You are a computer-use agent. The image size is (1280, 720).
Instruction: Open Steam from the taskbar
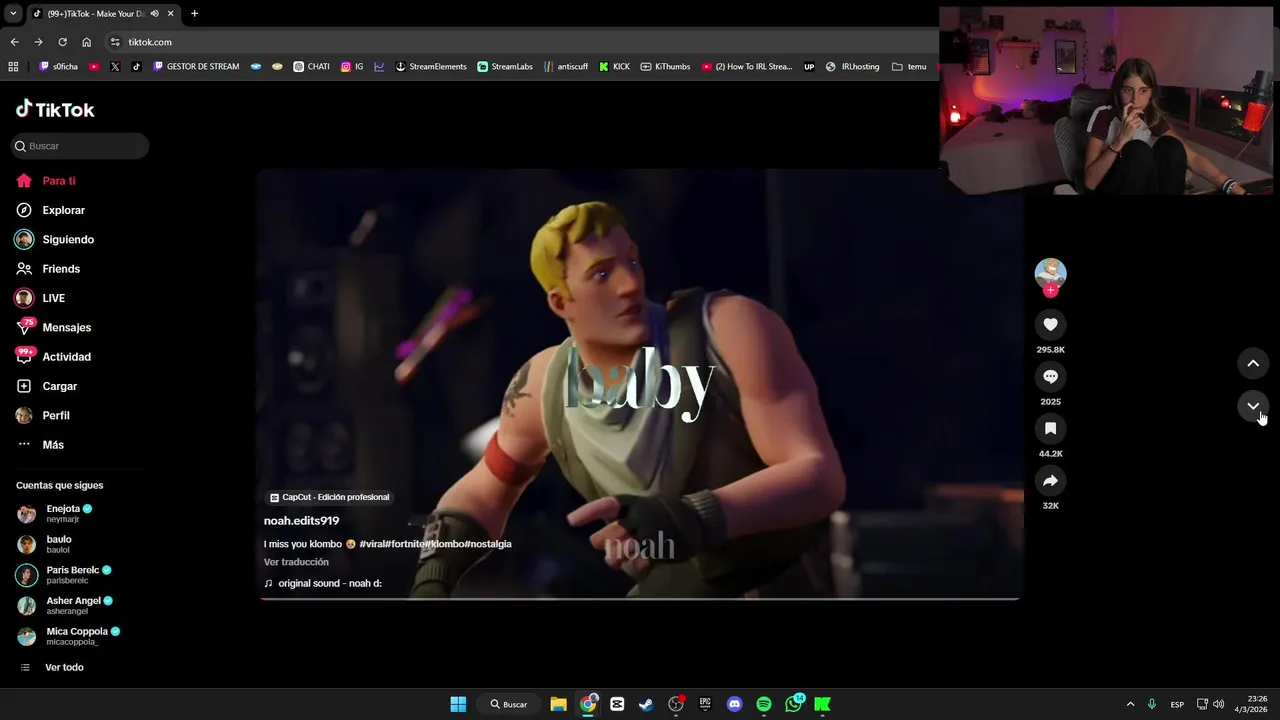(x=646, y=704)
